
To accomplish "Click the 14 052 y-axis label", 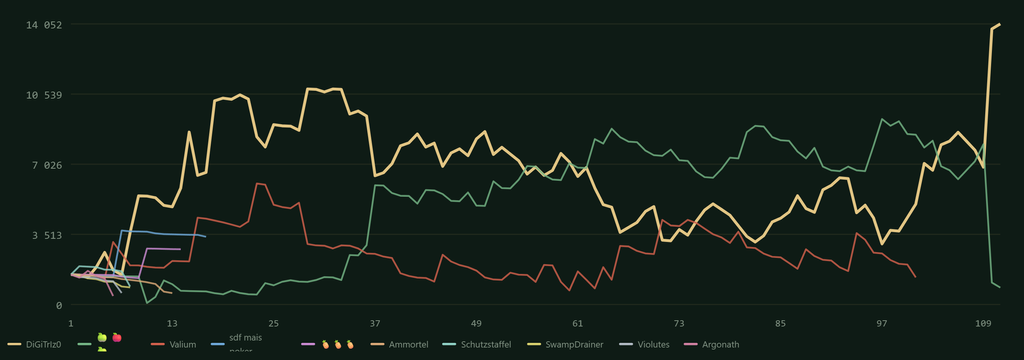I will point(44,25).
